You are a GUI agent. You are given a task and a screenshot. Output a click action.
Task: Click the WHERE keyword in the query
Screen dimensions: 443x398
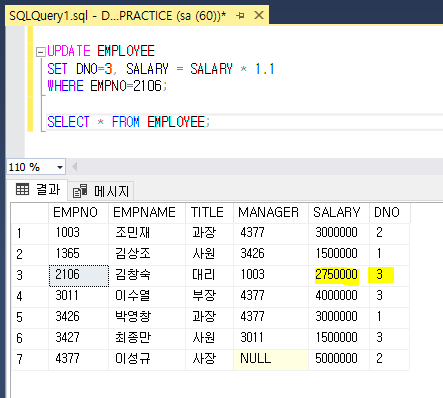(65, 86)
